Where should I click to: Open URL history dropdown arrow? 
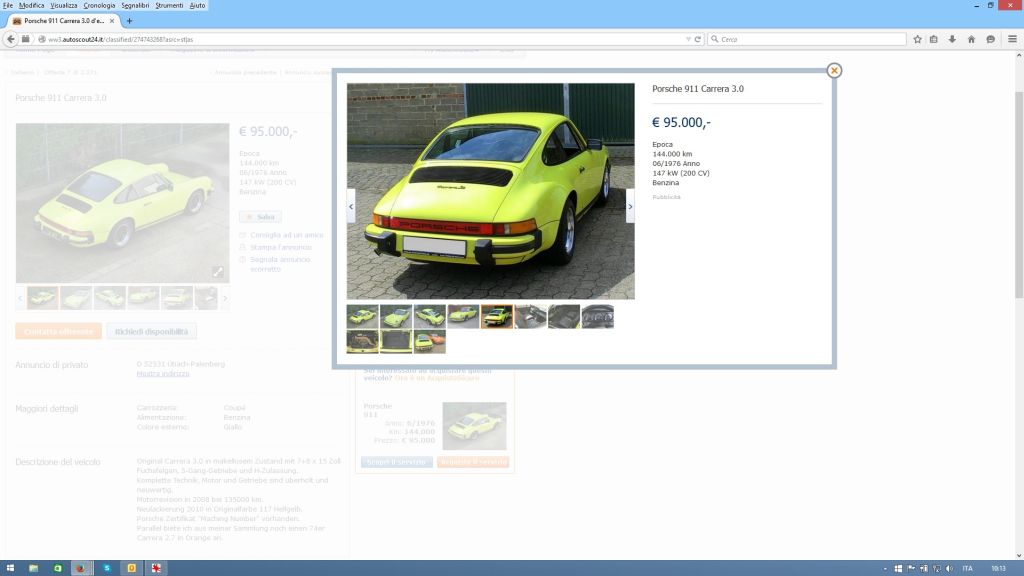(x=688, y=39)
